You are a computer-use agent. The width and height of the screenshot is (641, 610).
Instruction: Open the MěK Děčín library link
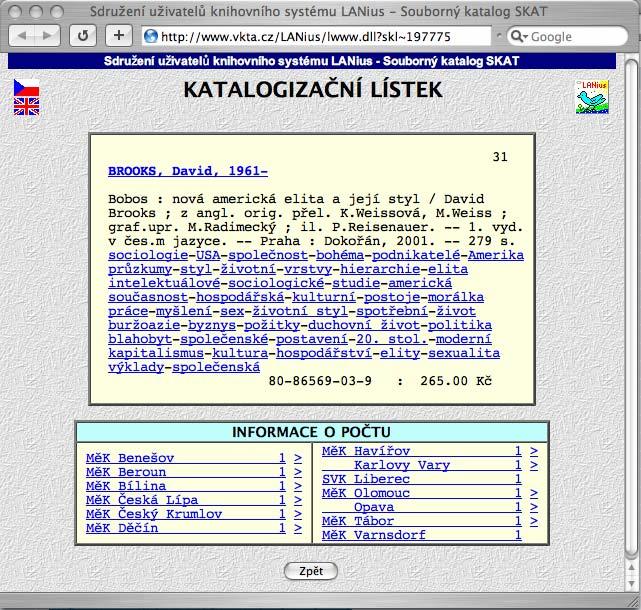(x=186, y=527)
